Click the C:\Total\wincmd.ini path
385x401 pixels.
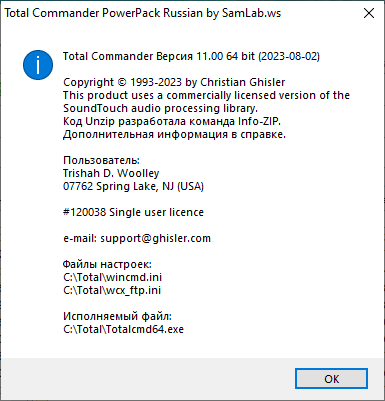(112, 277)
